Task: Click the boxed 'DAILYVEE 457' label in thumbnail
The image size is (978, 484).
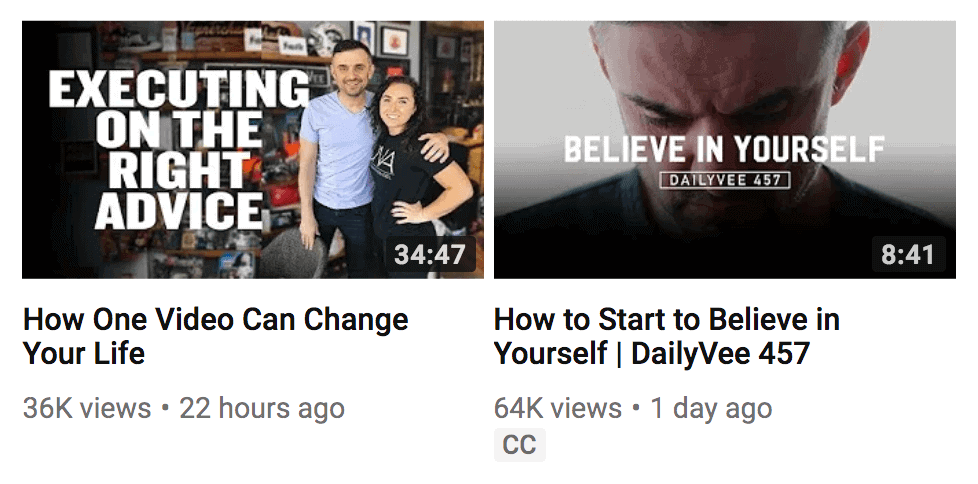Action: coord(725,180)
